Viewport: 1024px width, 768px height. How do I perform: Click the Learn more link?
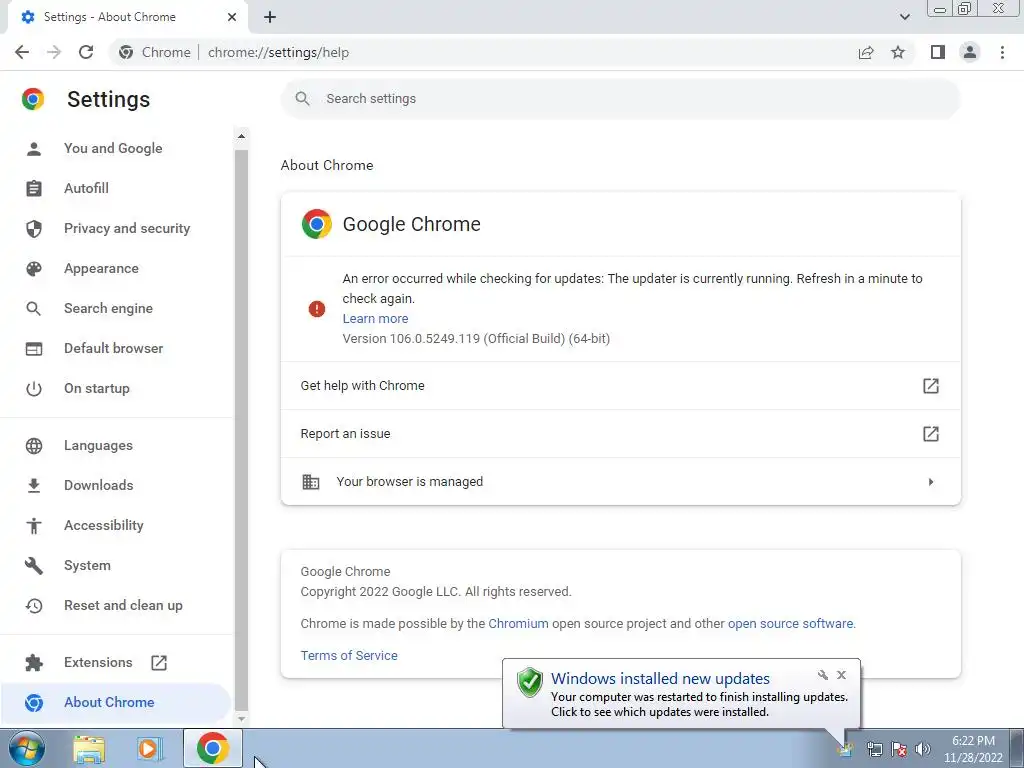click(376, 319)
